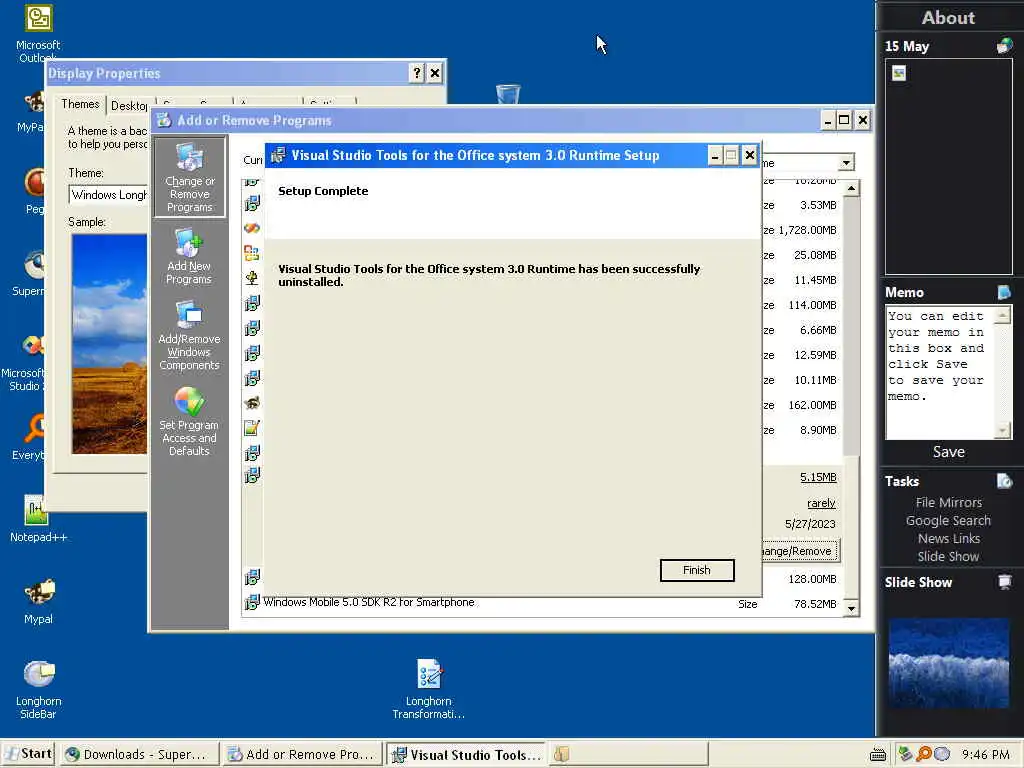Click the keyboard icon in the system tray

pos(878,755)
